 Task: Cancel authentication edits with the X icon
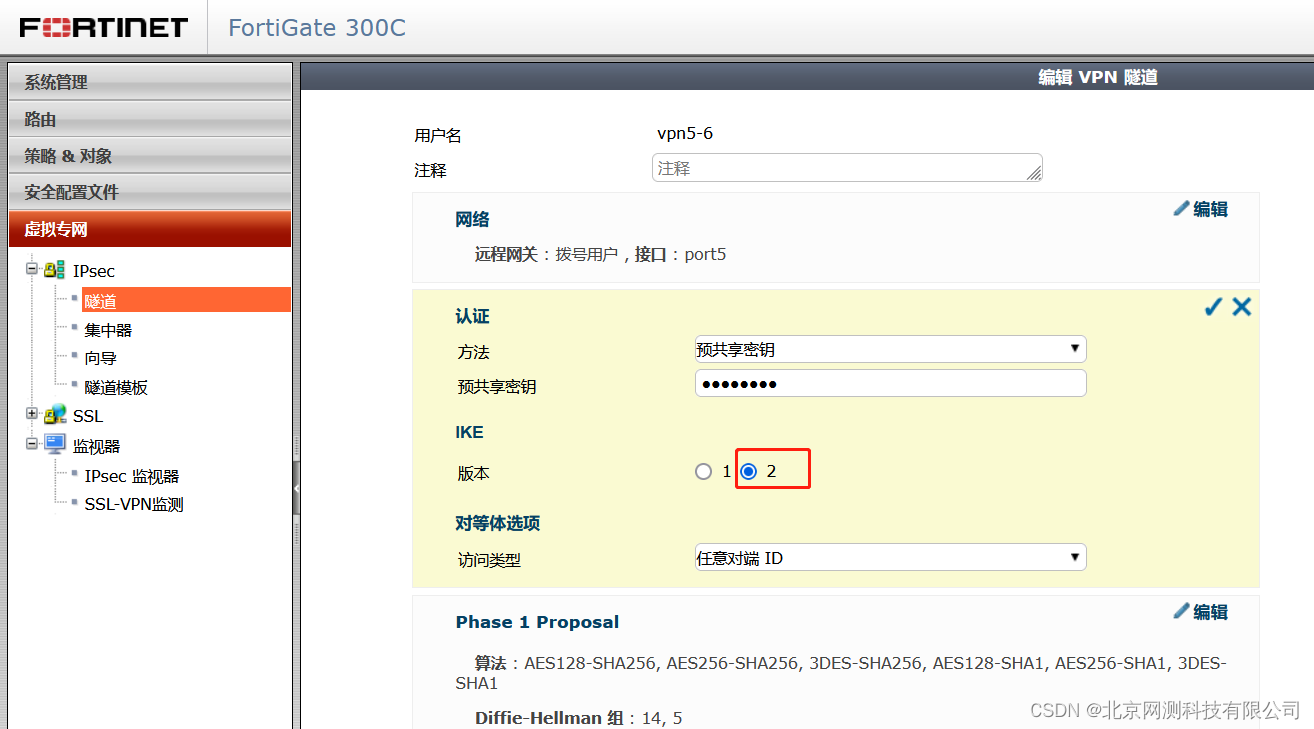1242,307
